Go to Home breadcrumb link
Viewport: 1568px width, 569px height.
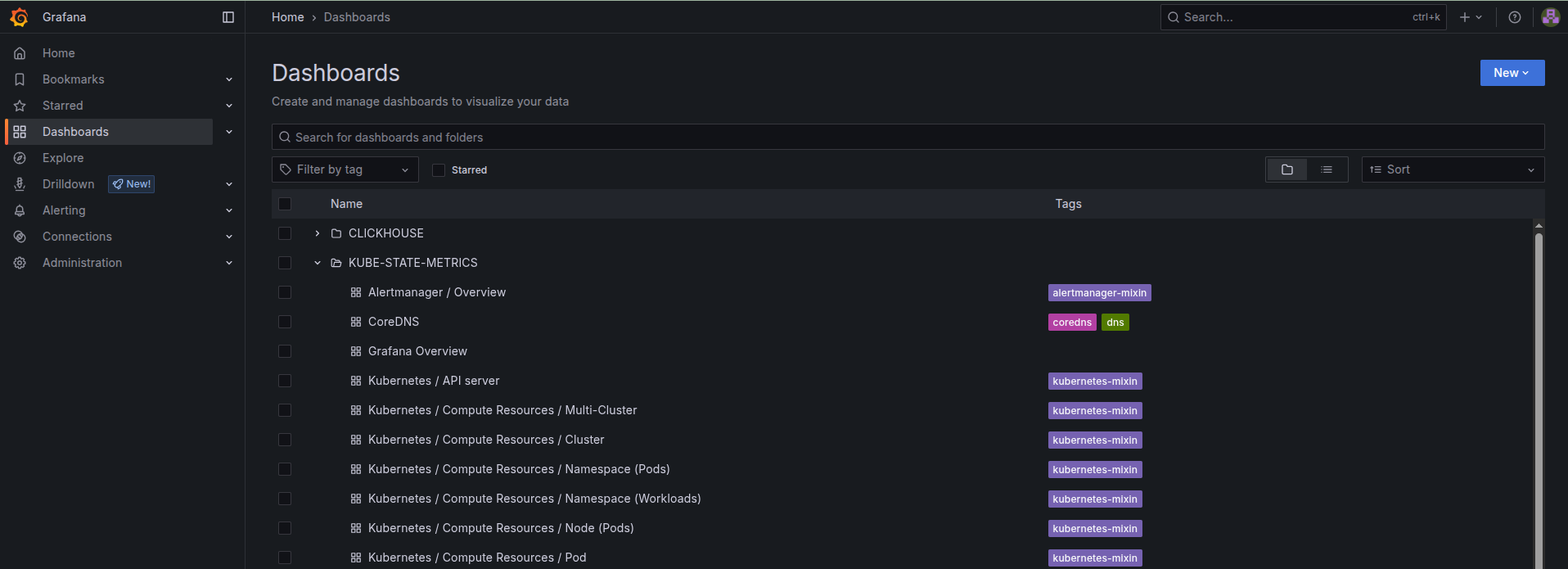pyautogui.click(x=287, y=17)
